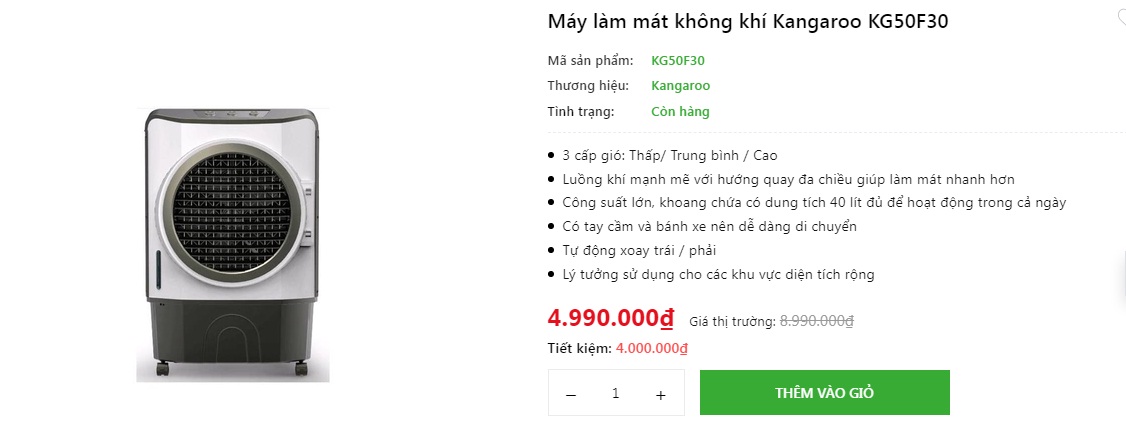
Task: Click the "Tự động xoay trái / phải" line
Action: (639, 250)
